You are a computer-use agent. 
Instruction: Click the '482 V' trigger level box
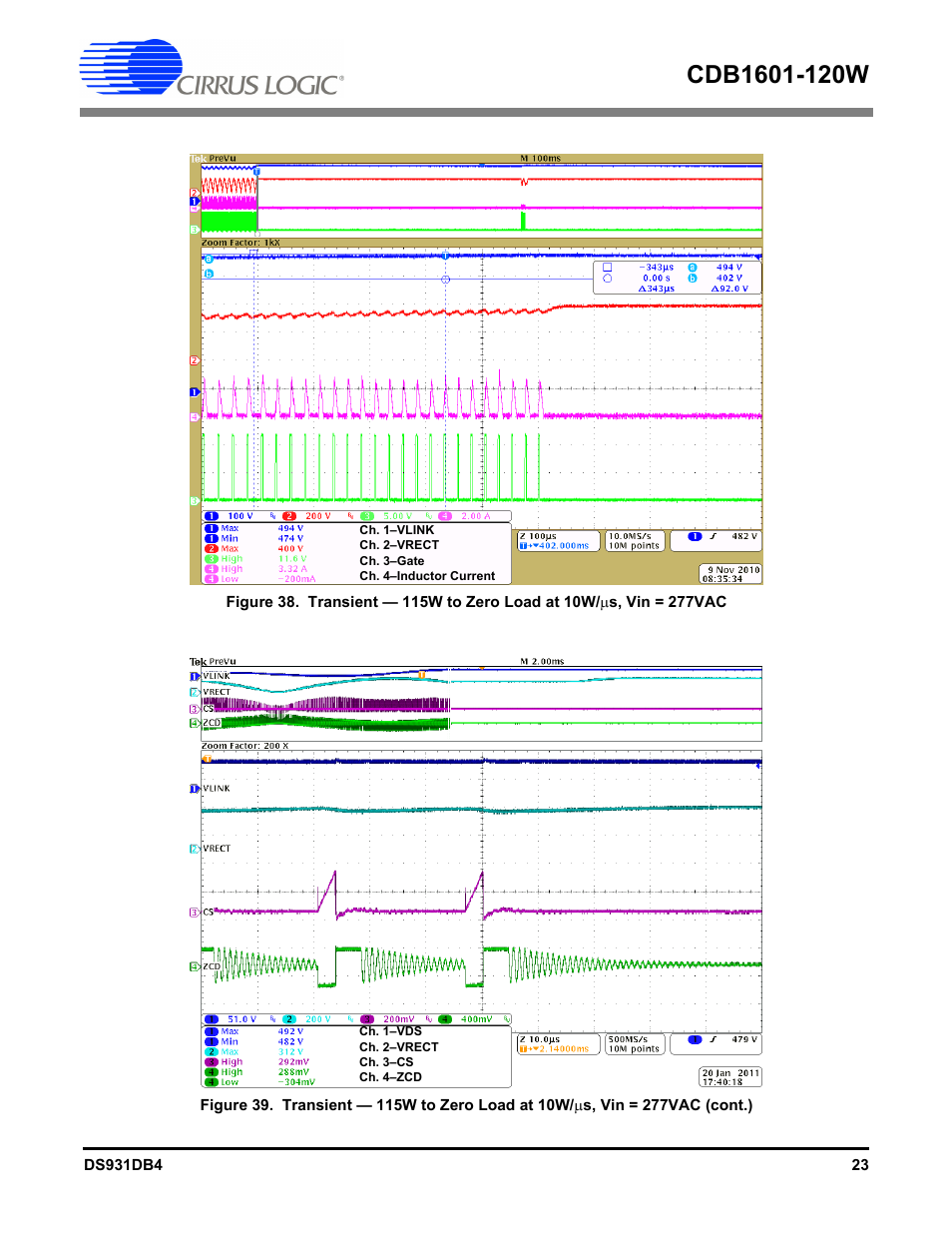(x=715, y=539)
